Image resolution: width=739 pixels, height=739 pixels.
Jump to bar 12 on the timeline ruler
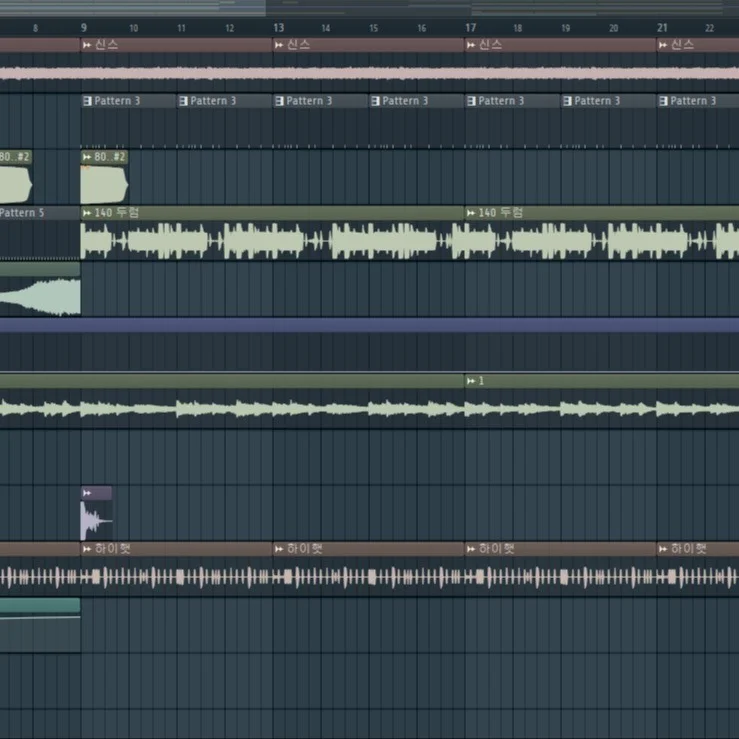pos(230,28)
